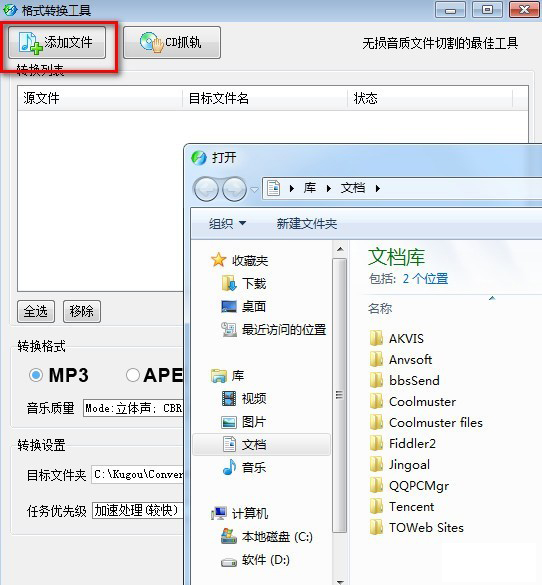Open the 组织 organize menu

(227, 224)
